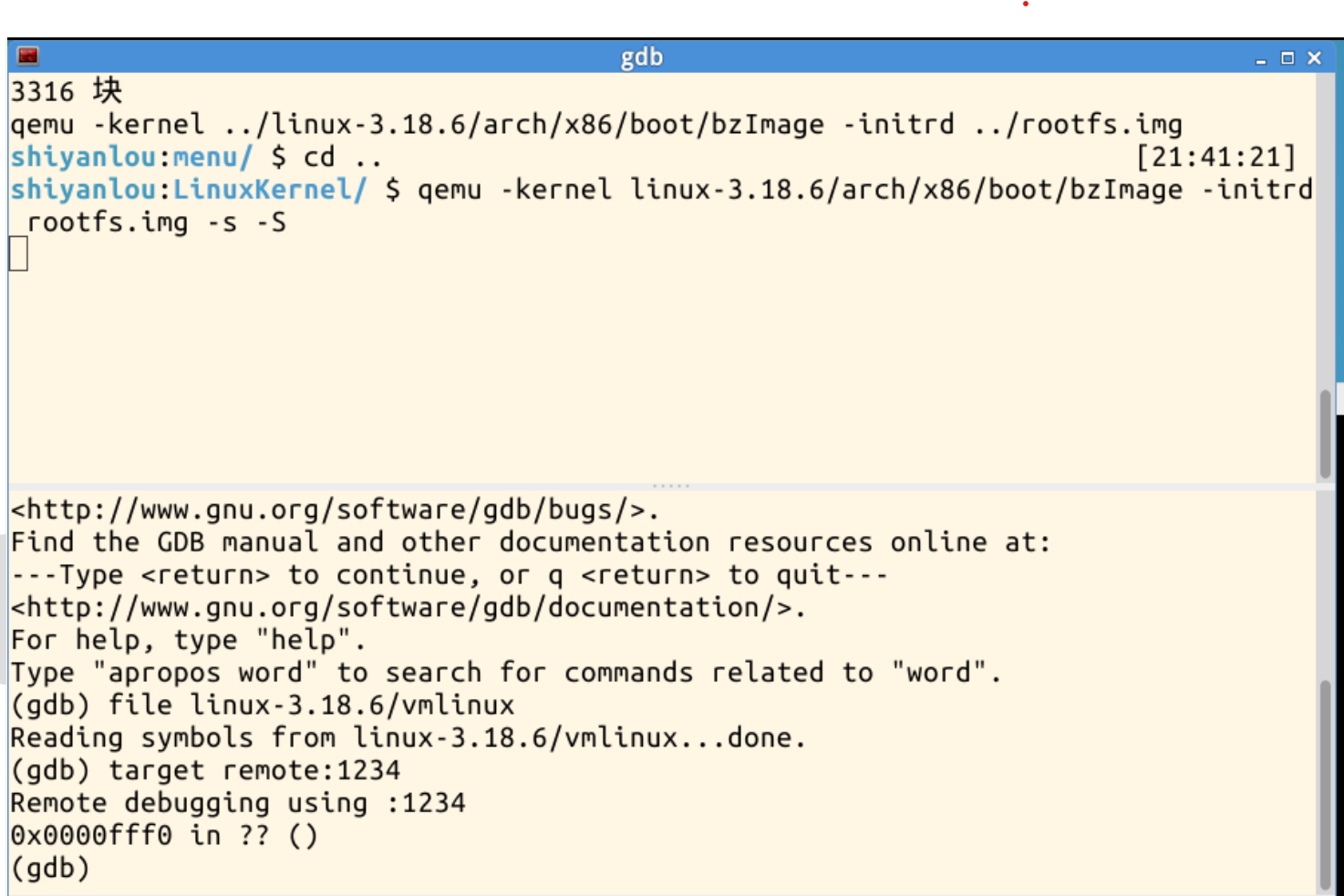Click the upper pane scrollbar thumb

point(1325,433)
